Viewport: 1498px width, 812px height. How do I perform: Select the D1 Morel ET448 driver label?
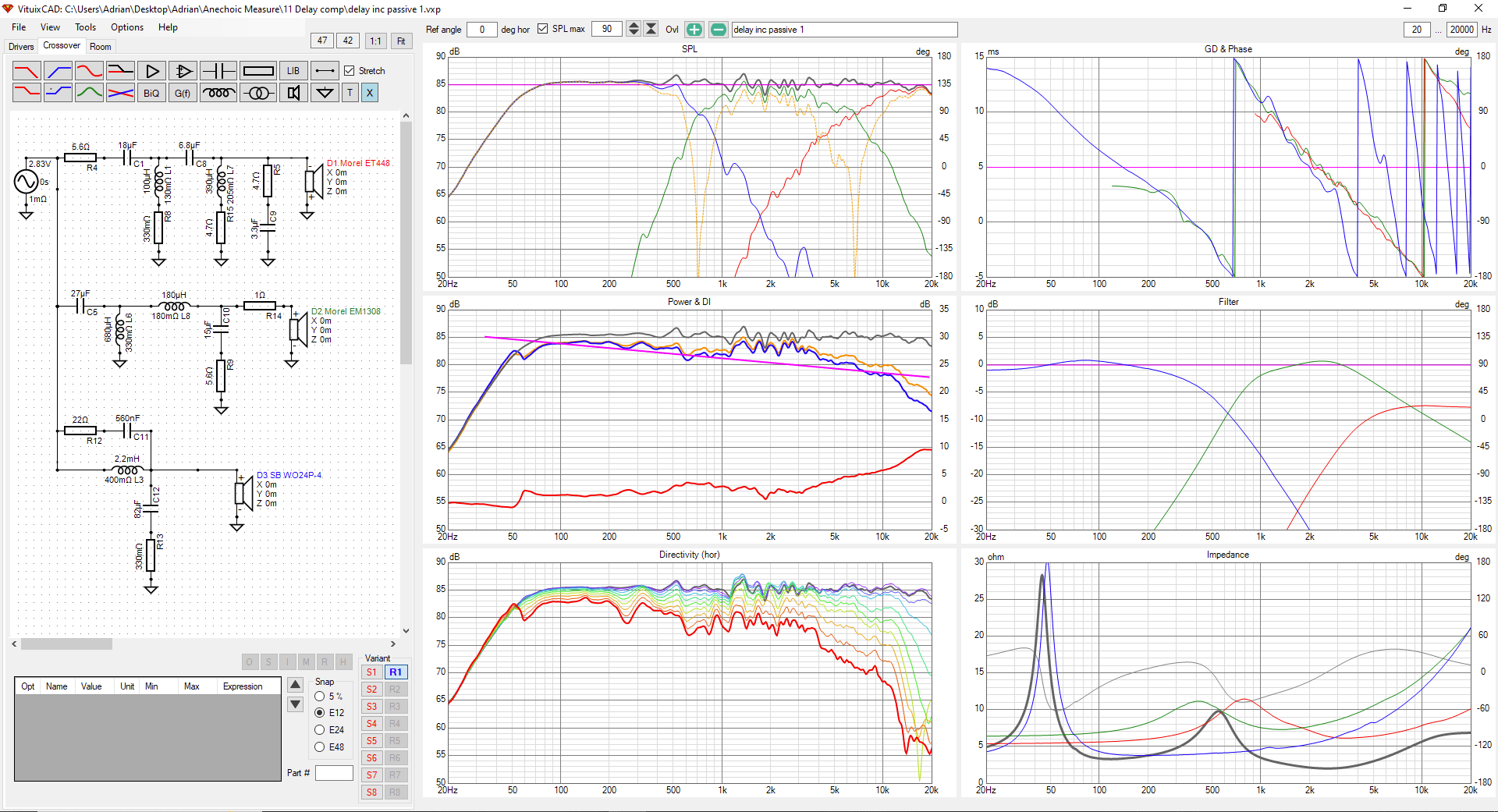click(358, 163)
